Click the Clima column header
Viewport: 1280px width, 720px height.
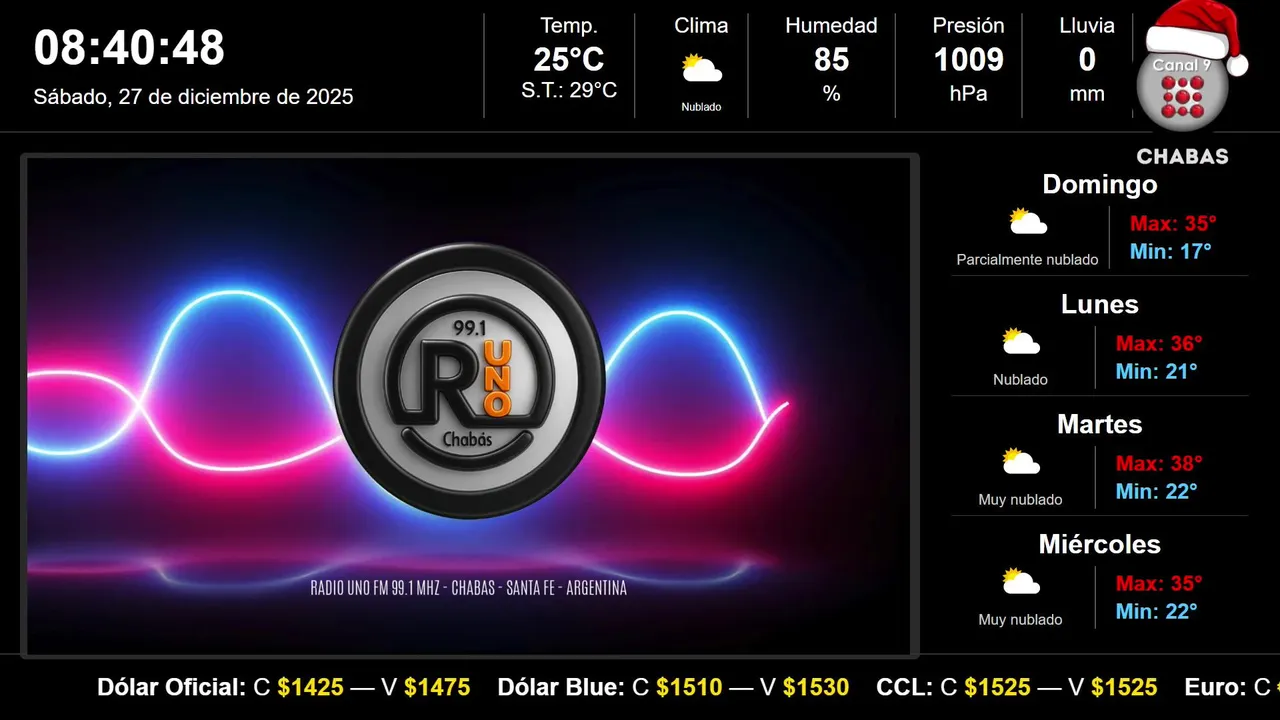click(701, 26)
